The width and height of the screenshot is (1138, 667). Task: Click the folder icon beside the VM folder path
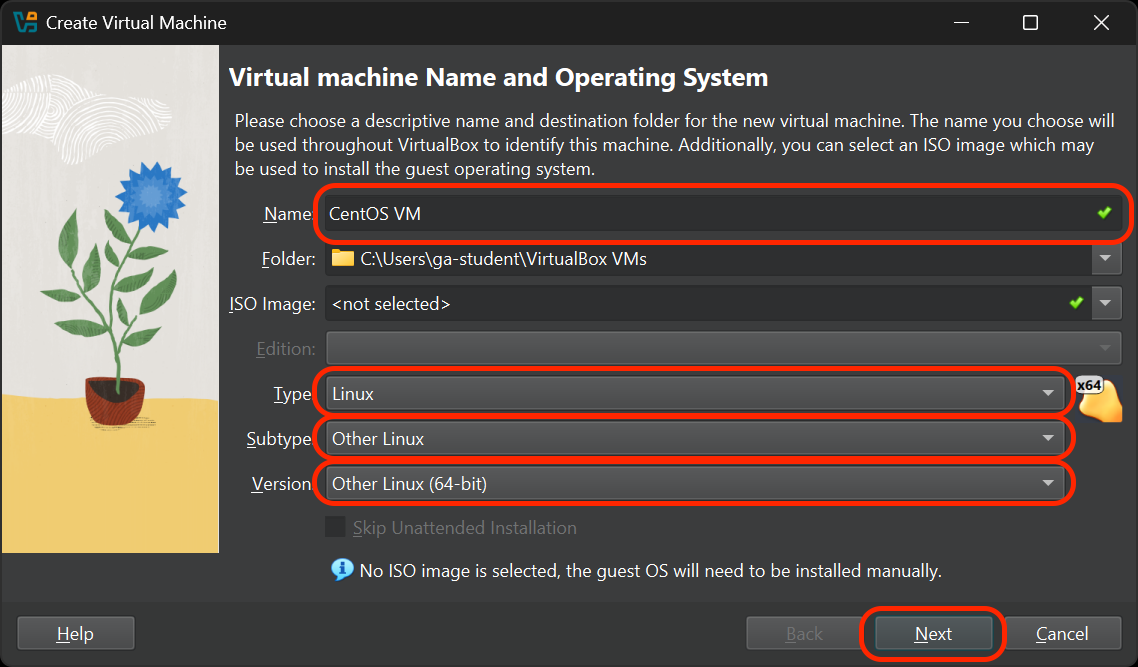coord(342,258)
